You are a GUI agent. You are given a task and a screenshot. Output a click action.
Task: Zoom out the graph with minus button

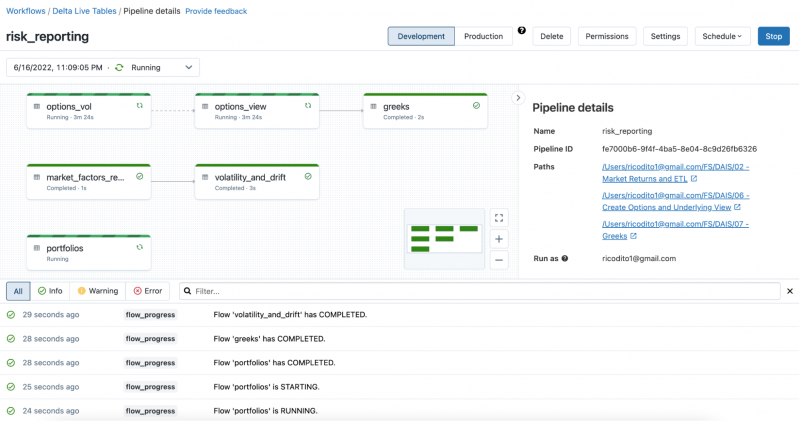(x=499, y=260)
